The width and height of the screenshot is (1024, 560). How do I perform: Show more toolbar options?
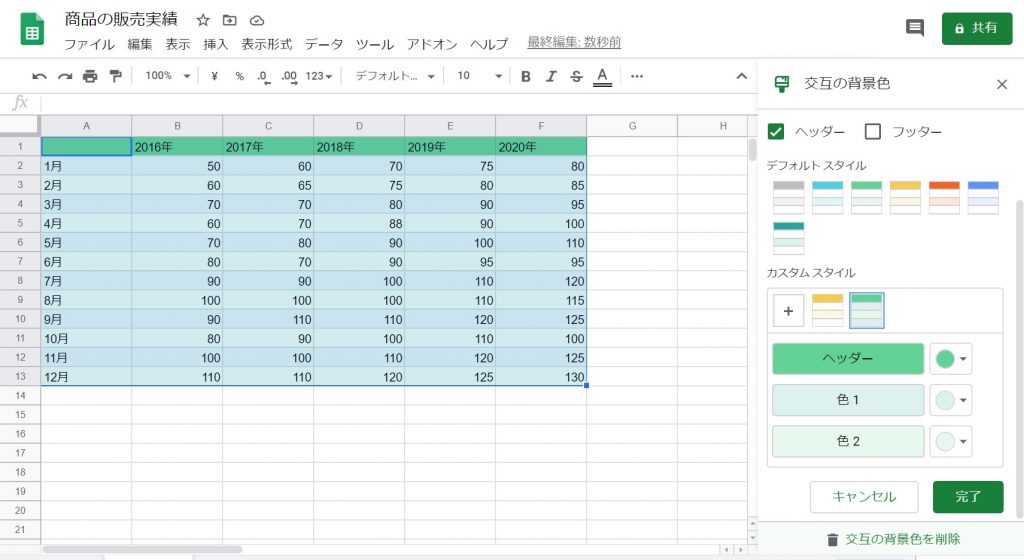point(637,76)
